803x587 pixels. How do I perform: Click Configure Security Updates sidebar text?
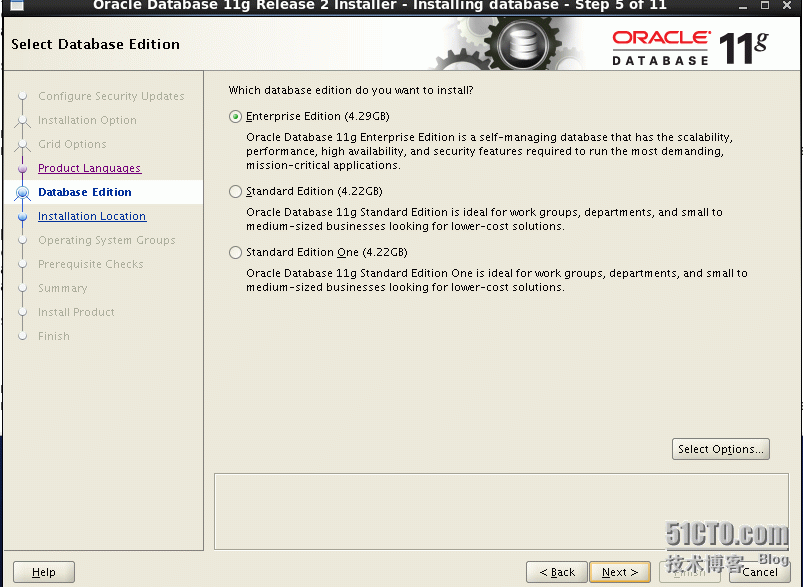111,96
